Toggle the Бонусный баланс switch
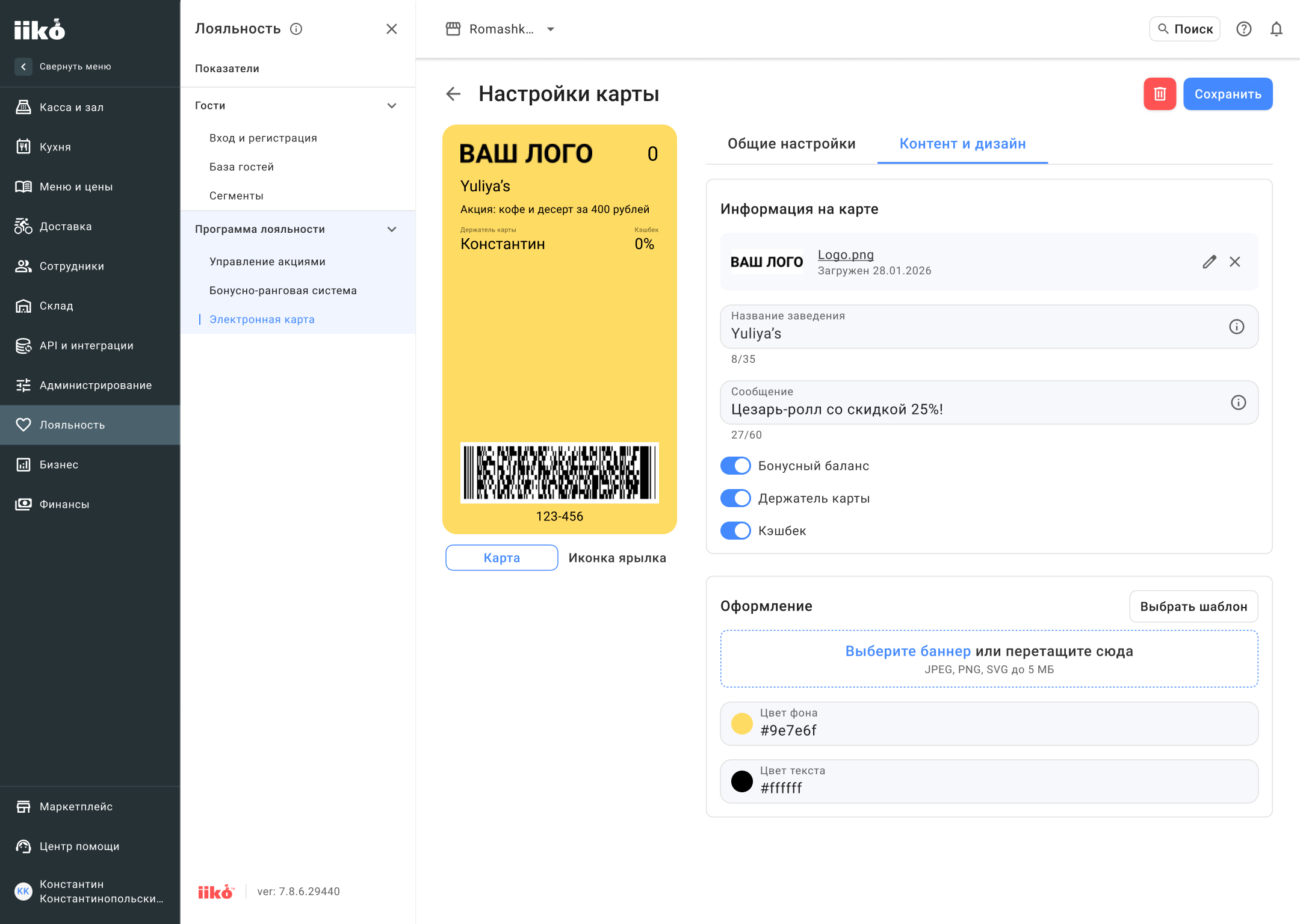1300x924 pixels. coord(735,466)
